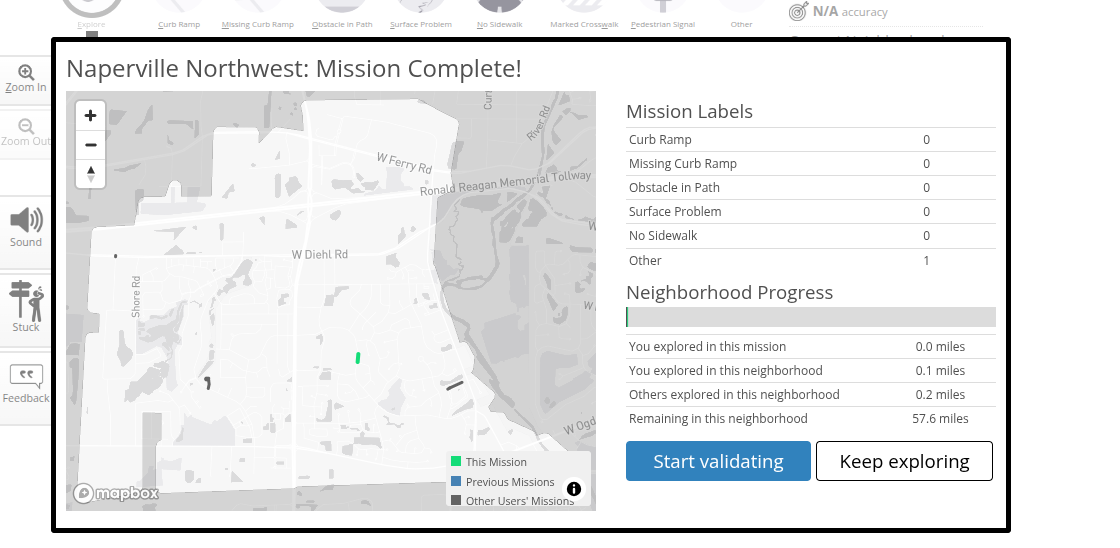Screen dimensions: 1120x548
Task: Click the gray Other Users' Missions swatch
Action: [x=456, y=501]
